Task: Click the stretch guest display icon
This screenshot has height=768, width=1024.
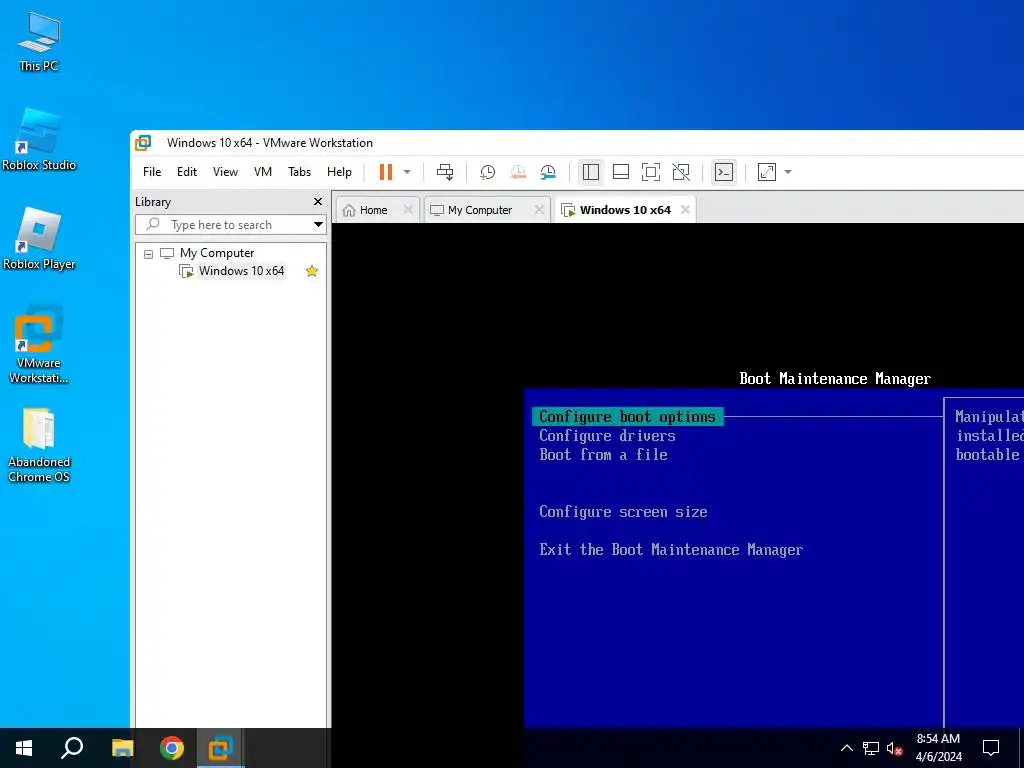Action: click(x=767, y=172)
